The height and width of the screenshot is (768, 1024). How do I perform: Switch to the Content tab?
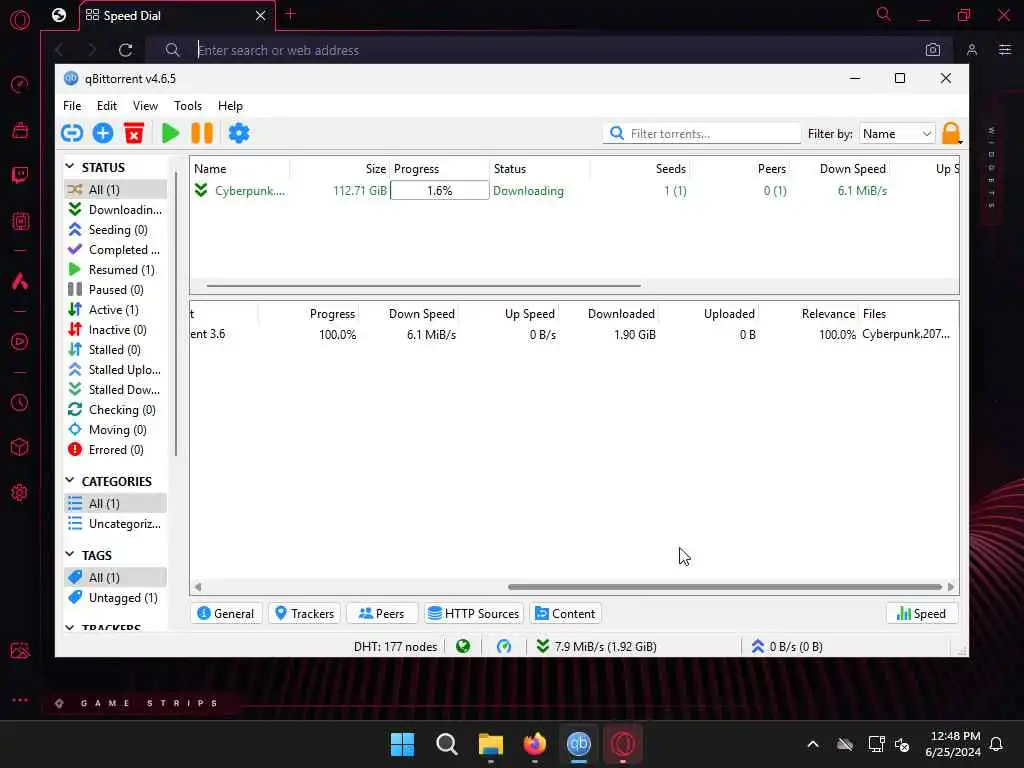tap(566, 614)
